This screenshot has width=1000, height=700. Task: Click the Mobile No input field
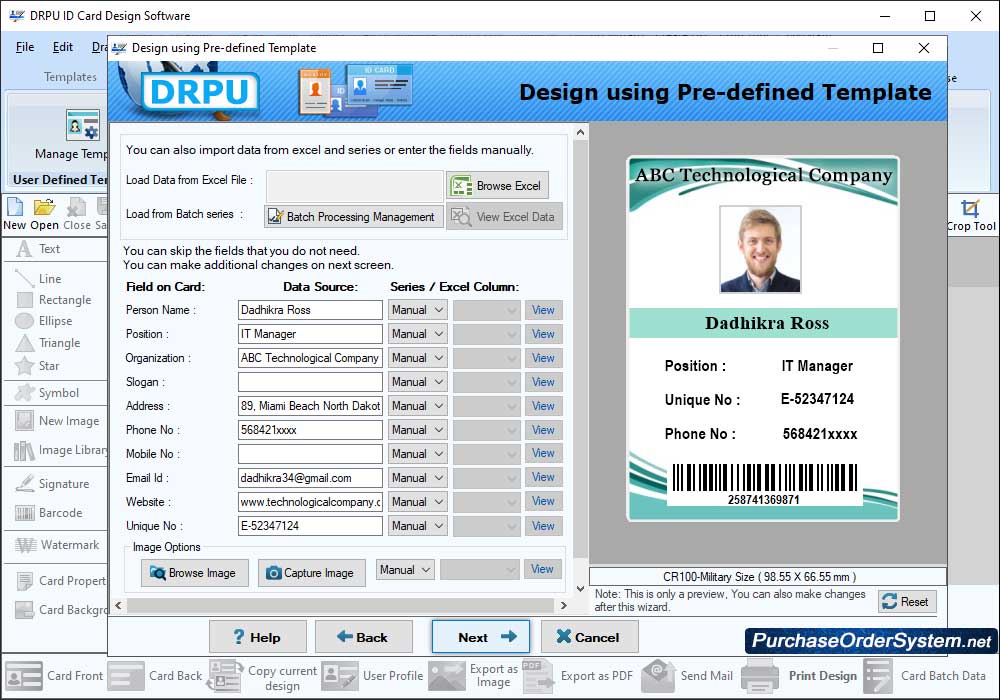tap(310, 454)
